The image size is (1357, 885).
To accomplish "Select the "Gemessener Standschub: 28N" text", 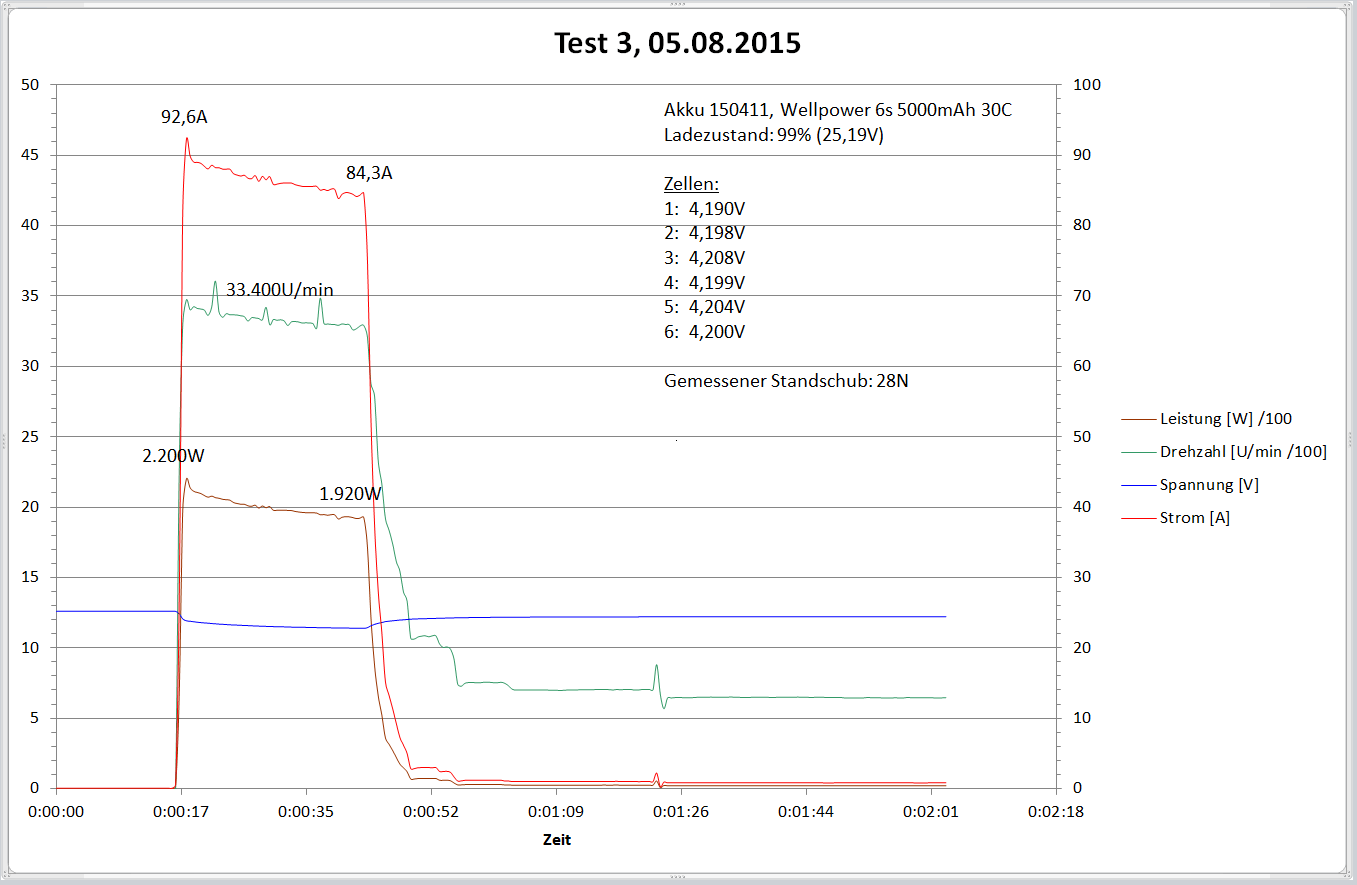I will (786, 381).
